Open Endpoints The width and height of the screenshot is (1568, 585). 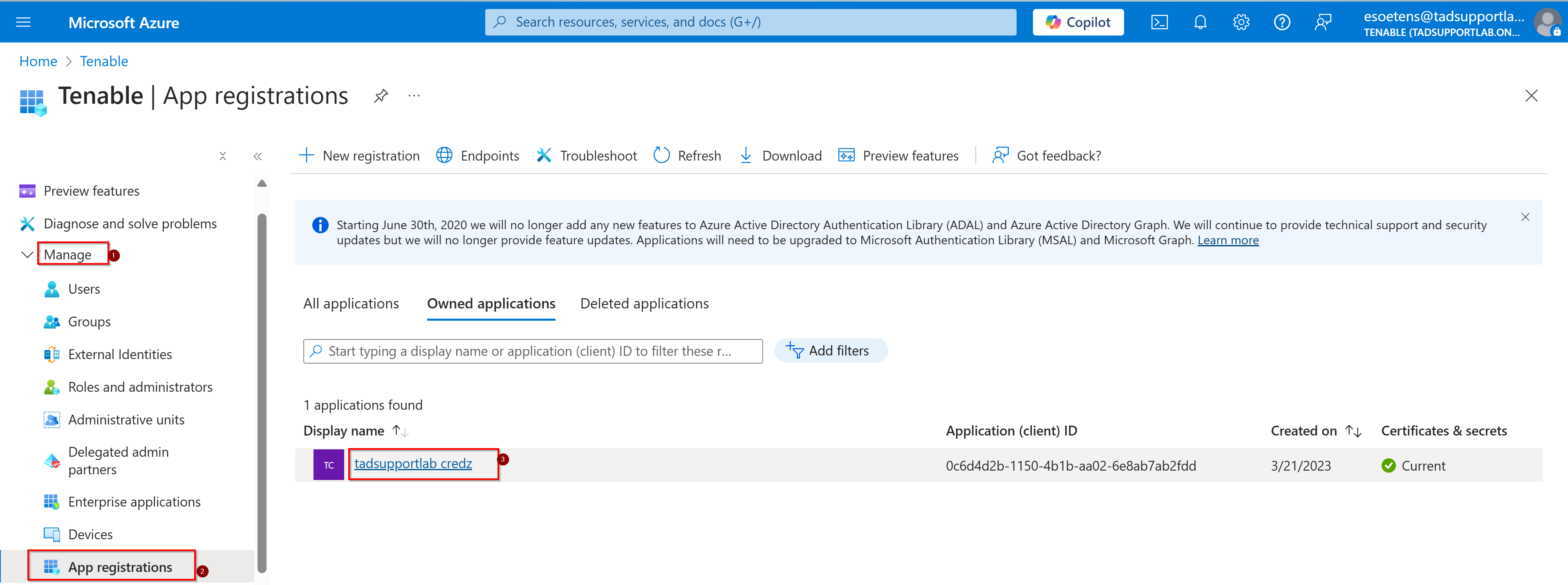pyautogui.click(x=478, y=156)
